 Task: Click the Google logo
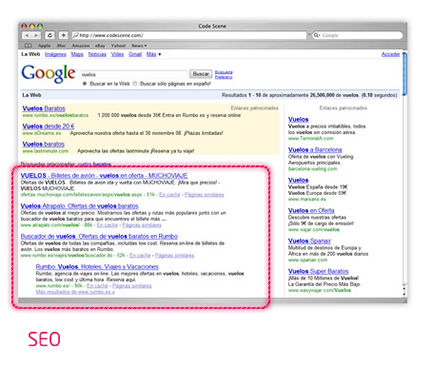coord(49,73)
